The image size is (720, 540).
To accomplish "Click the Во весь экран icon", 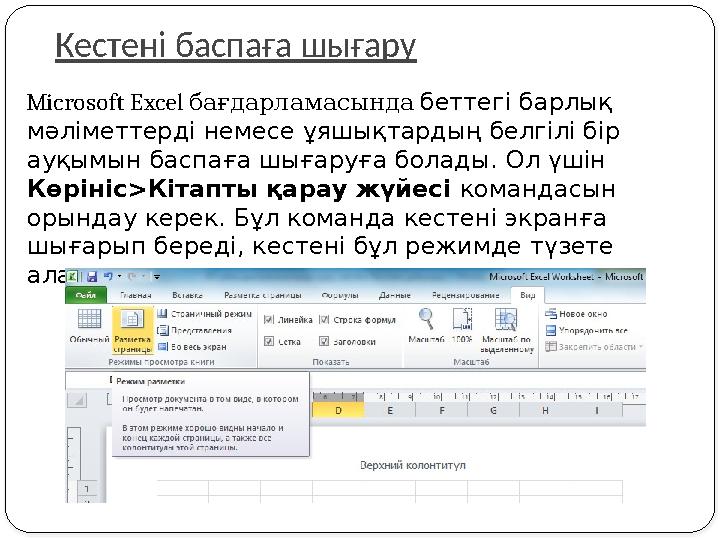I will [x=162, y=347].
